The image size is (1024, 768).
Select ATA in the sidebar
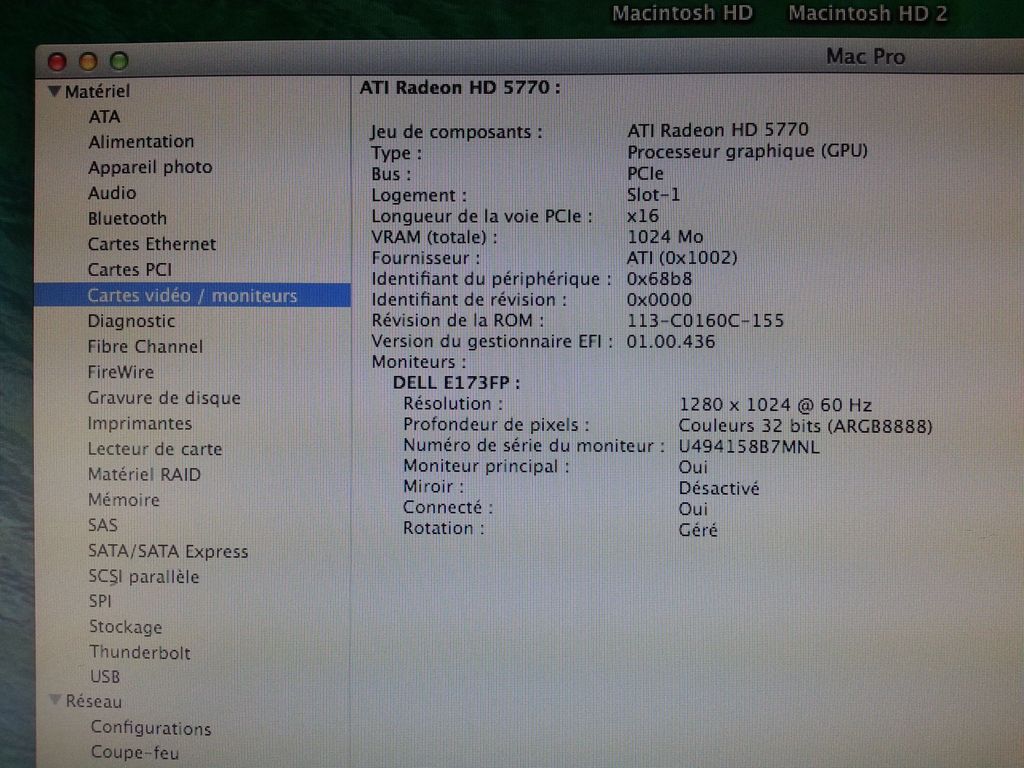point(104,116)
